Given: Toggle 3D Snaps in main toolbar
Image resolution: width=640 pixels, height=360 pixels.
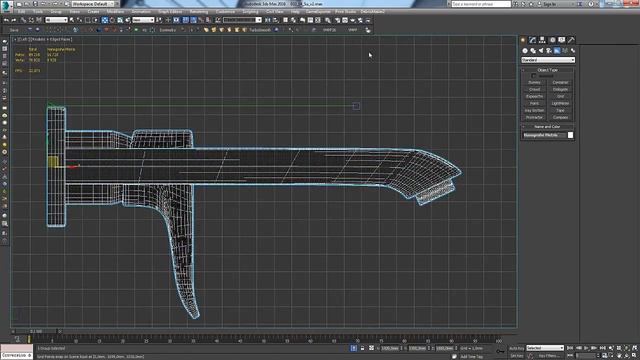Looking at the screenshot, I should pyautogui.click(x=186, y=20).
